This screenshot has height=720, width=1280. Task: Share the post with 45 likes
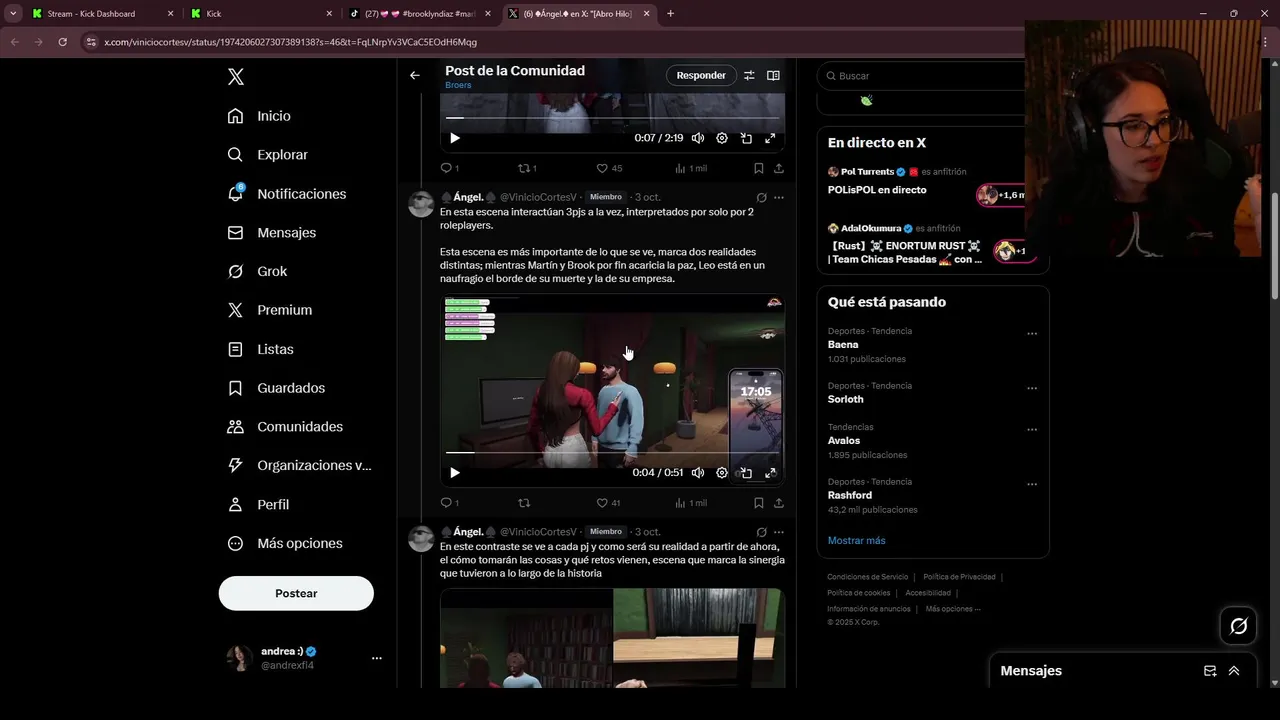(x=779, y=168)
